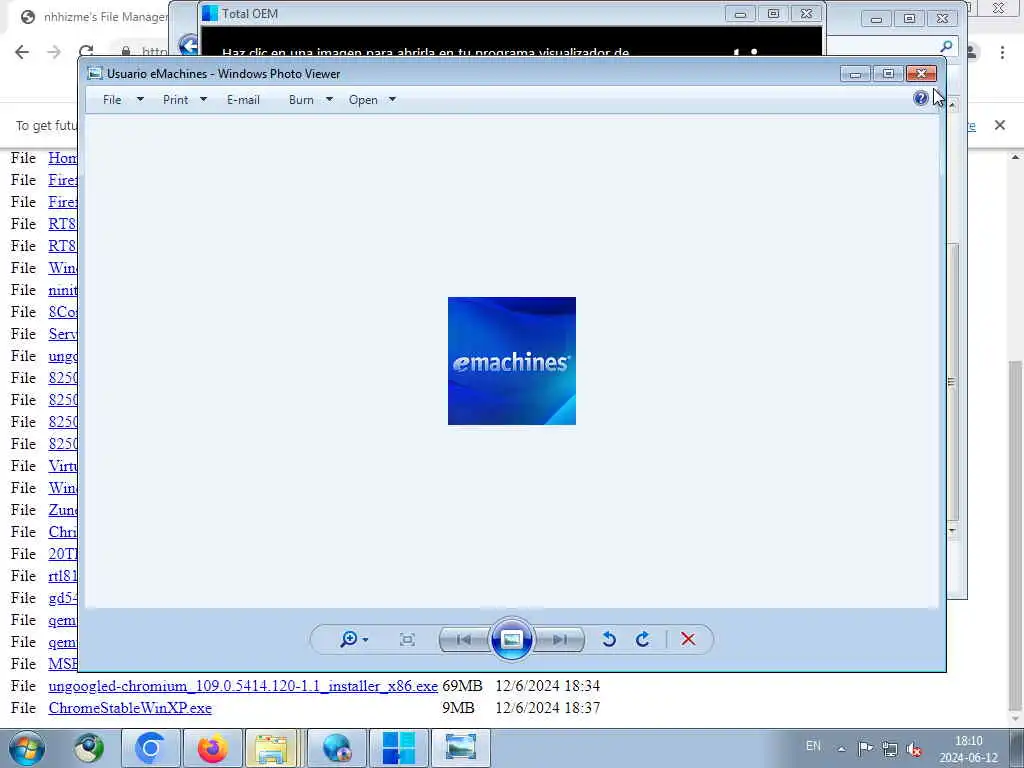Expand the zoom dropdown arrow
This screenshot has width=1024, height=768.
[365, 640]
